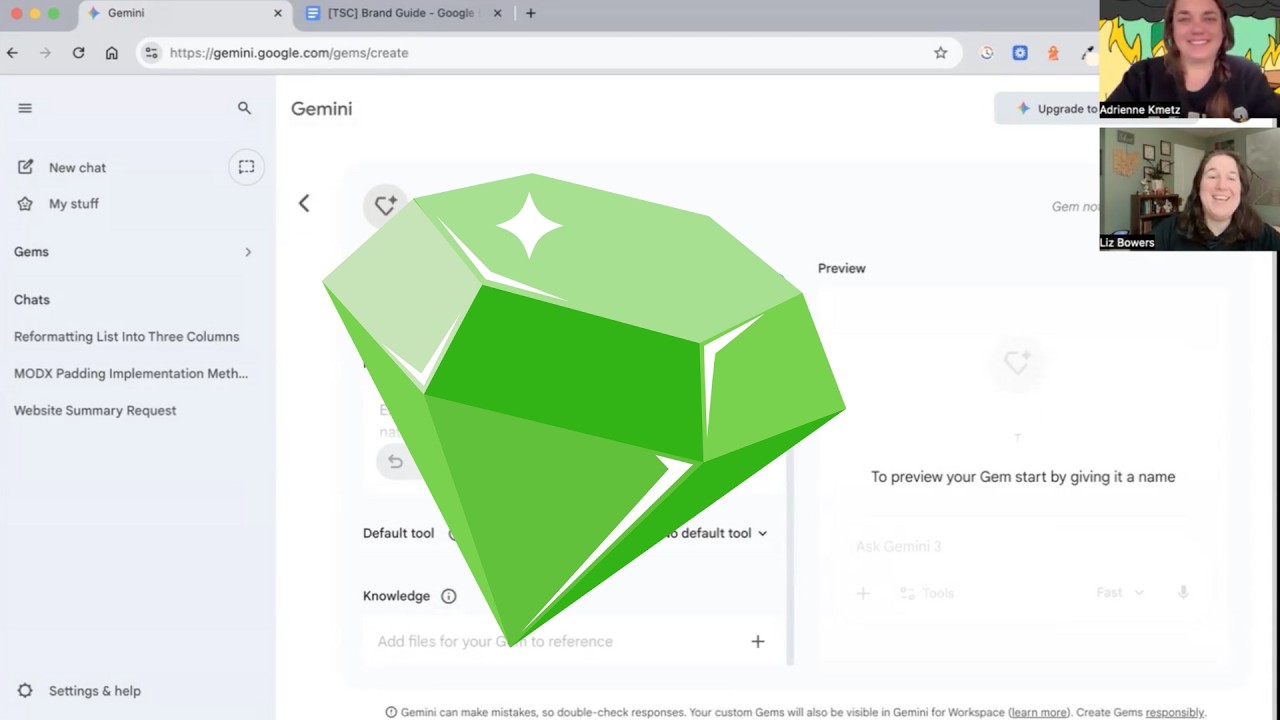
Task: Click Liz Bowers video thumbnail
Action: [x=1189, y=188]
